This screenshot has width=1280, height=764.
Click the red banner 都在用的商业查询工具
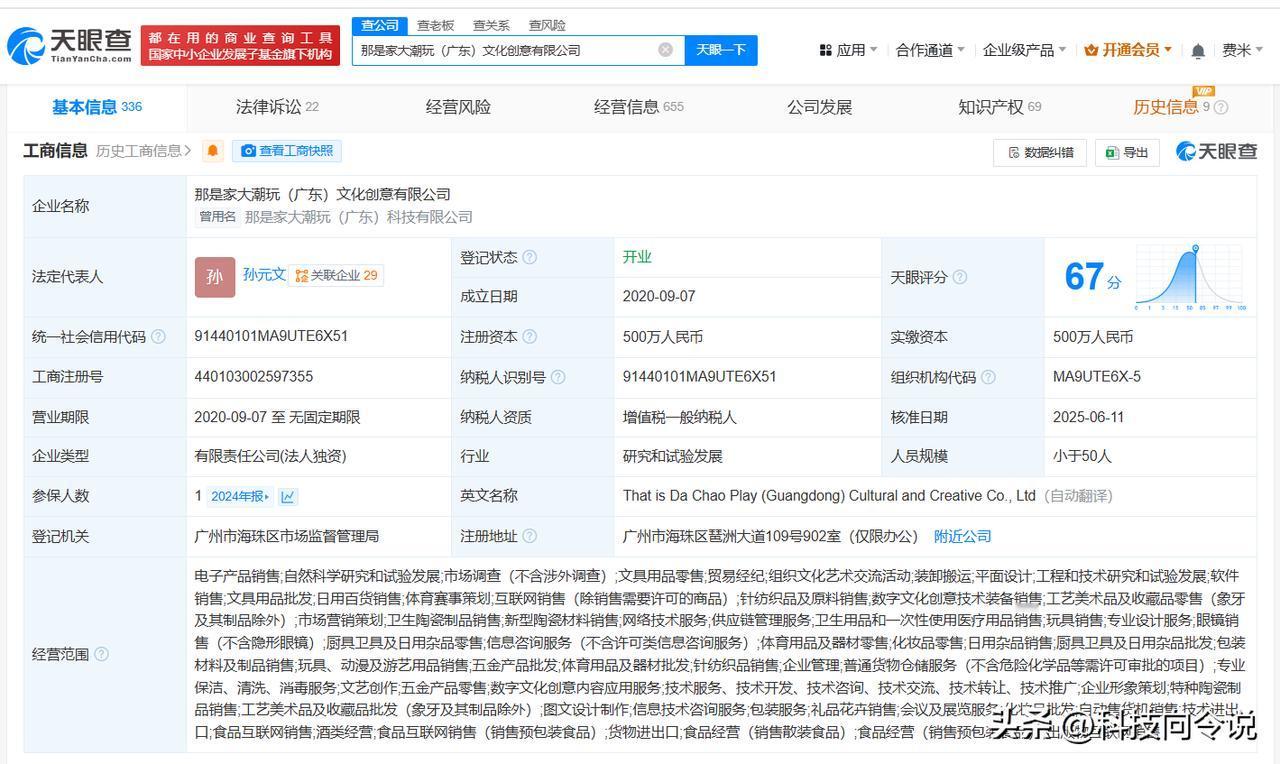[x=240, y=46]
